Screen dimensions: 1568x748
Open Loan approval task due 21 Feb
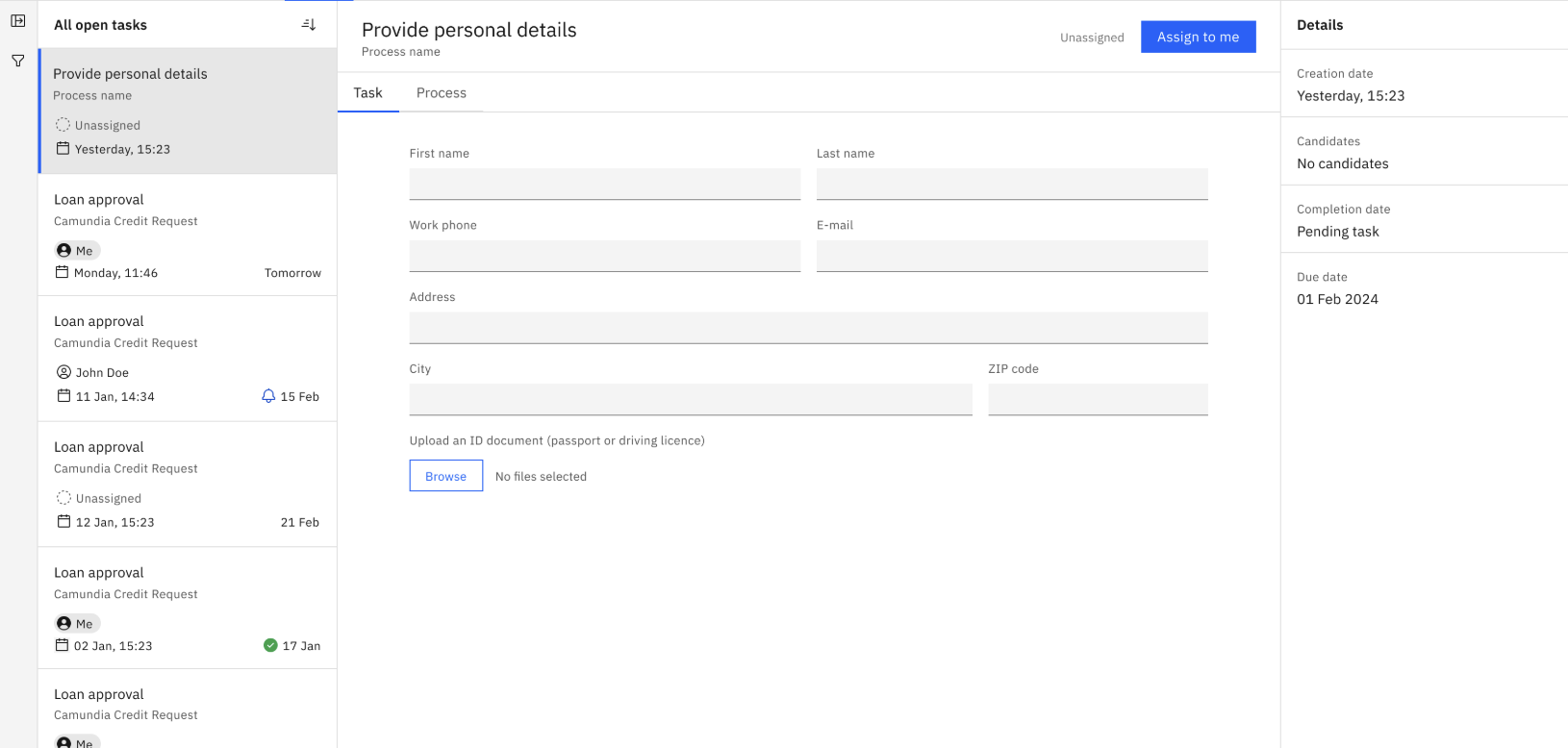tap(188, 485)
